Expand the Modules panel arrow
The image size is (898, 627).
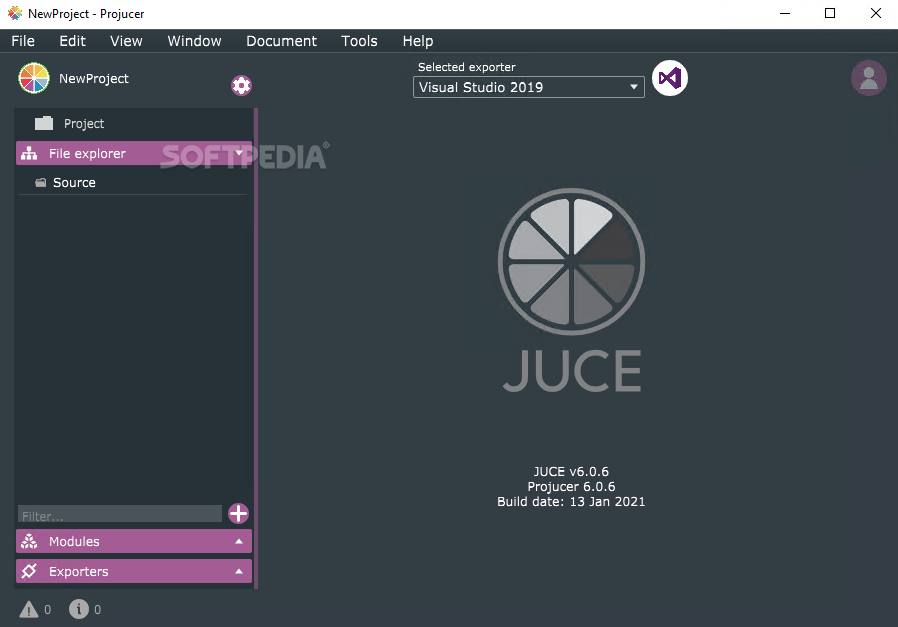pos(239,541)
